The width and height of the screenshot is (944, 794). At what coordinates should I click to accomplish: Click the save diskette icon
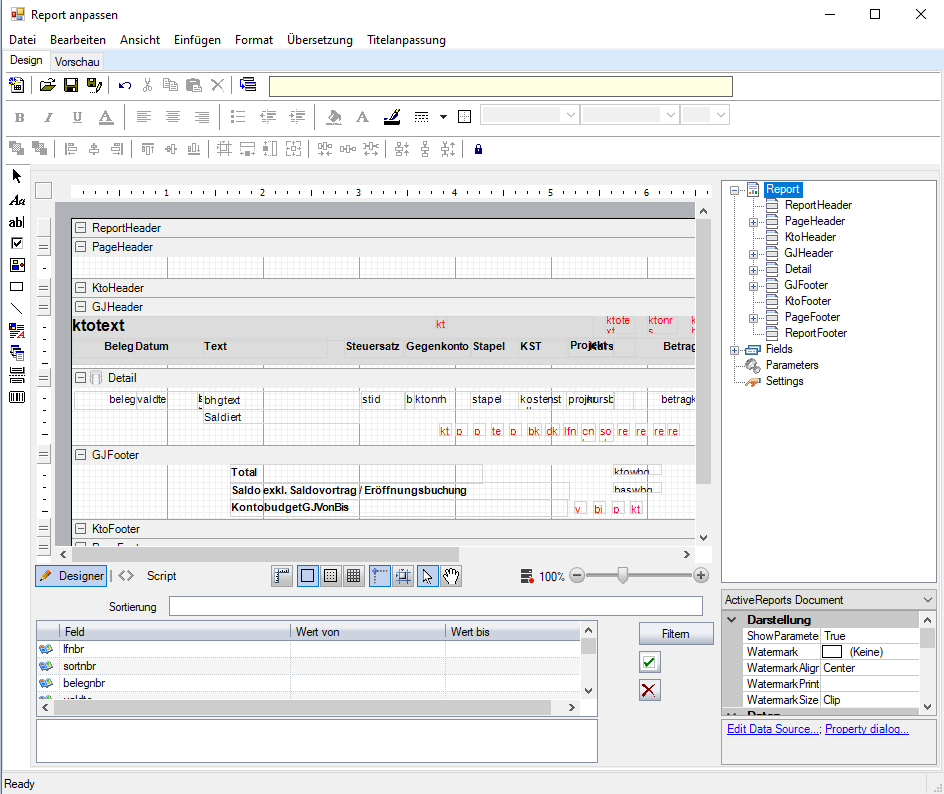coord(71,86)
